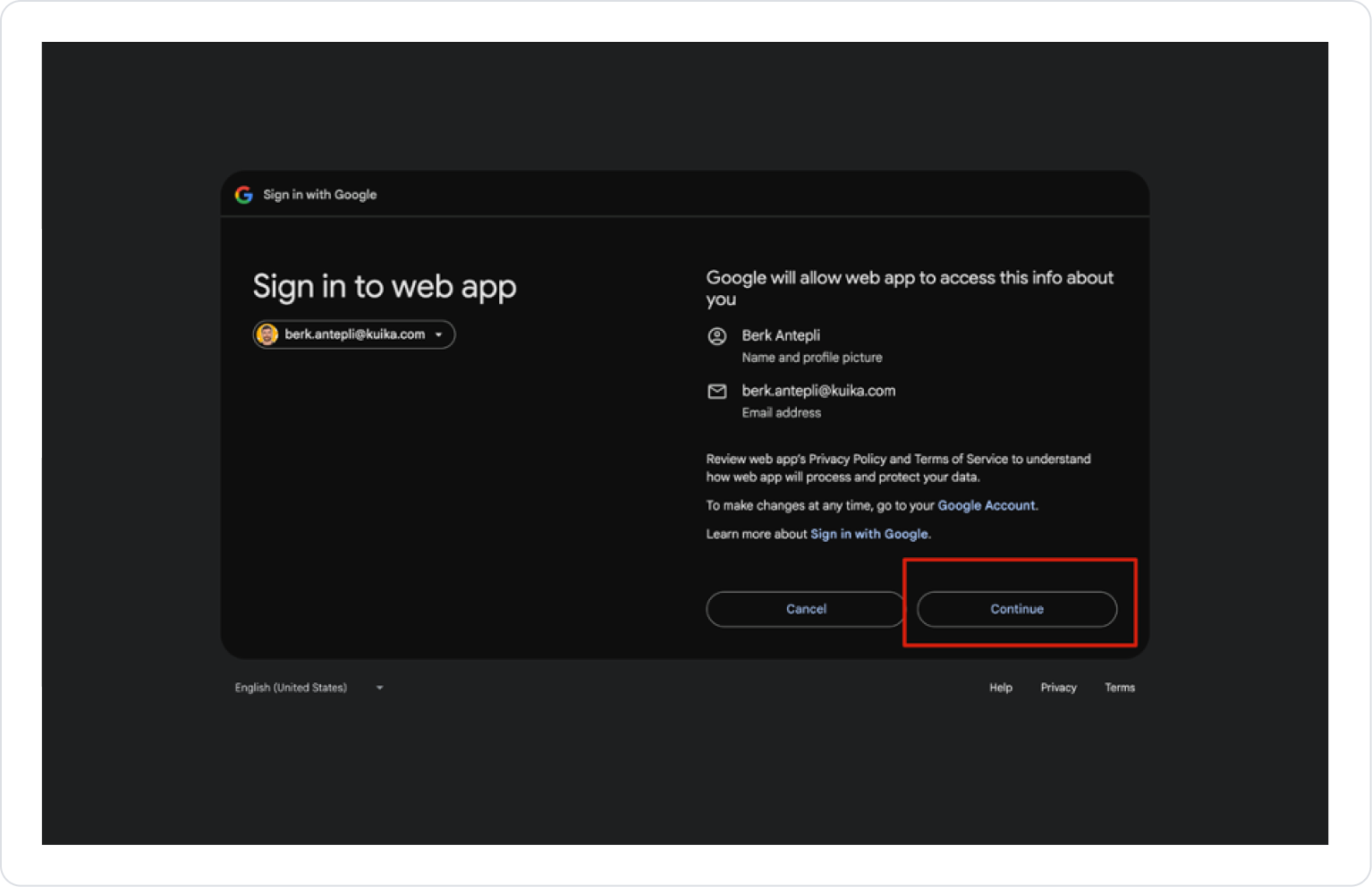Click the berk.antepli@kuika.com text in info list
1372x887 pixels.
818,391
